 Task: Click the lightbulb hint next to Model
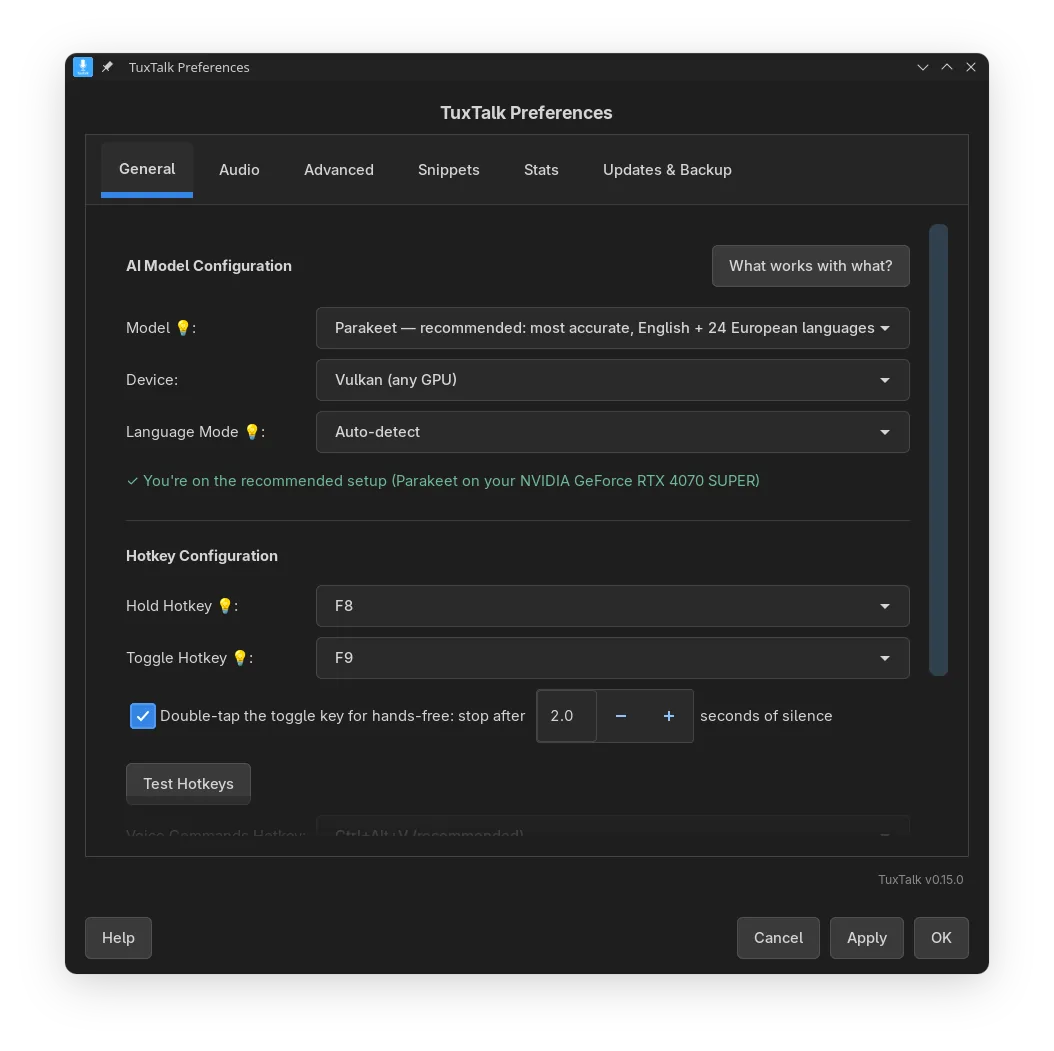(183, 328)
